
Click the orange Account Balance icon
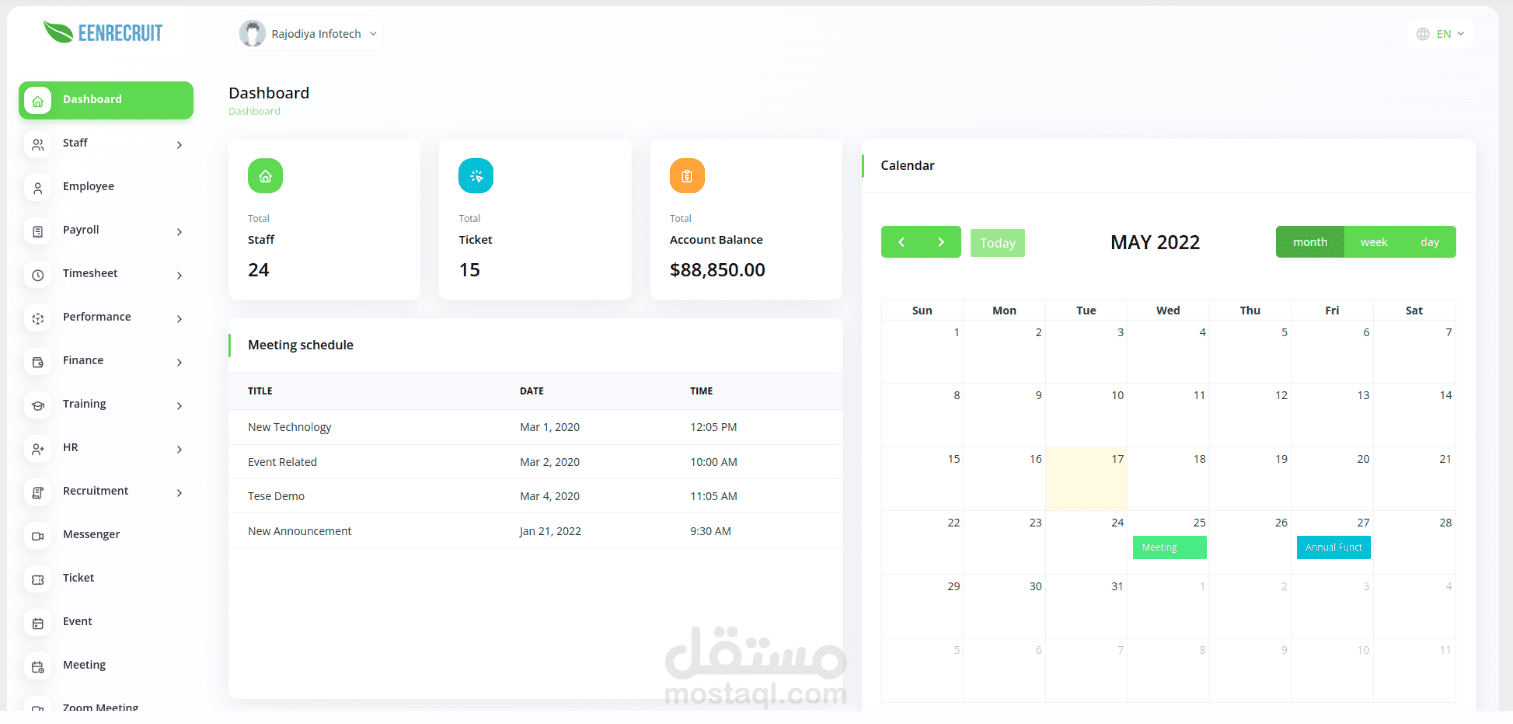686,175
